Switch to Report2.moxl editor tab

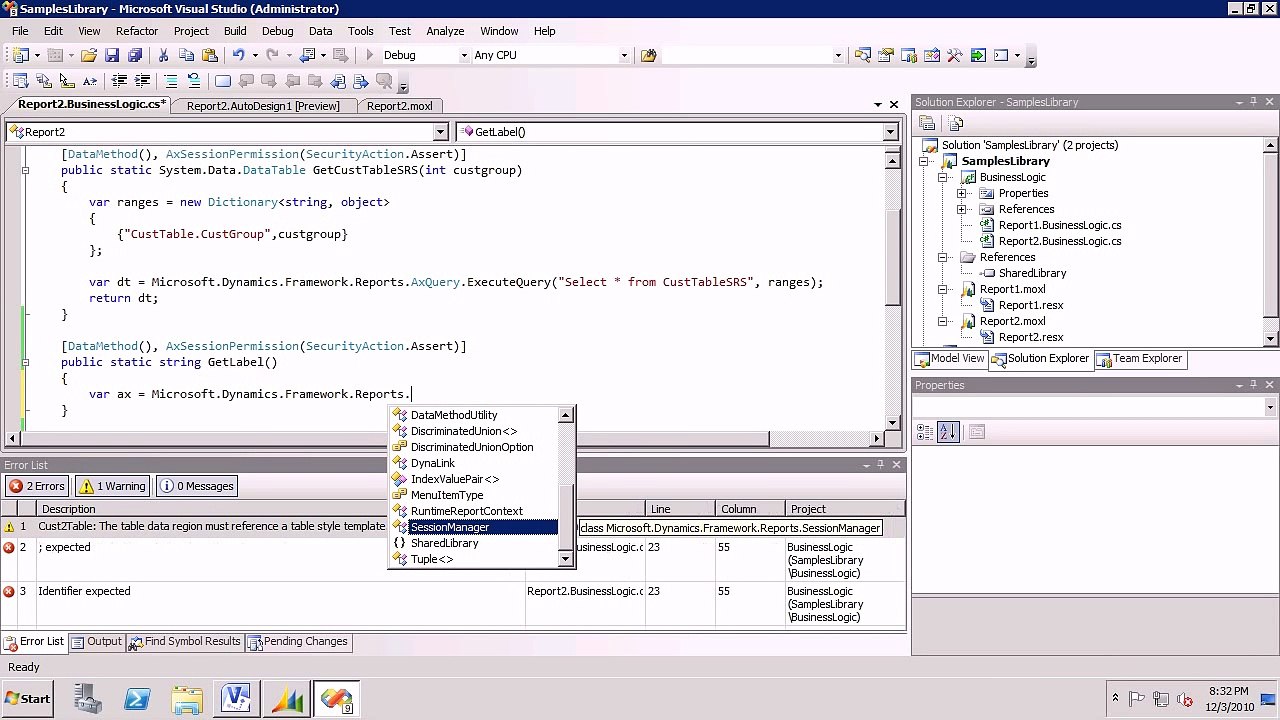[400, 106]
